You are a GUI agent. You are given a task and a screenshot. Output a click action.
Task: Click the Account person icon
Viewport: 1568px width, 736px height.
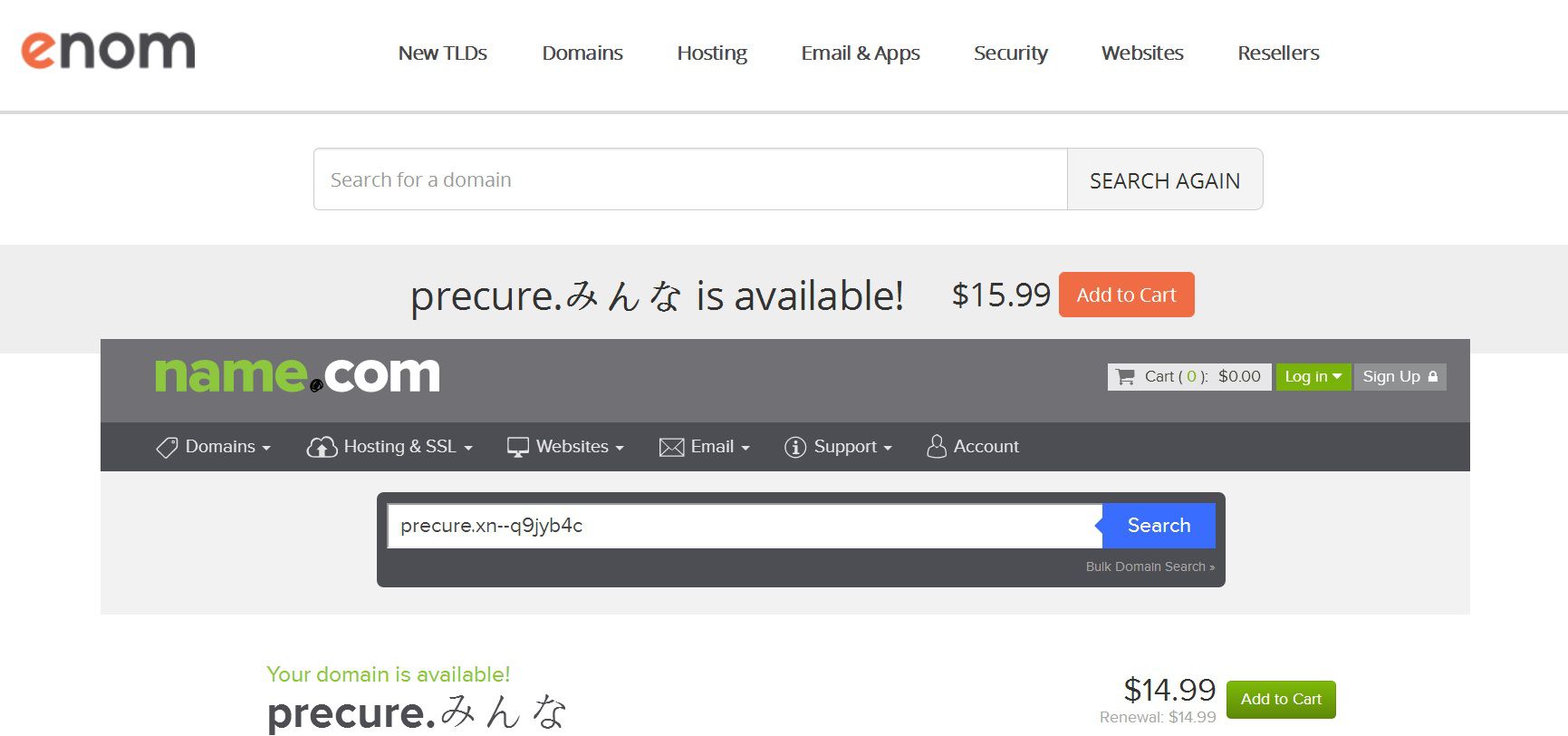(x=937, y=447)
